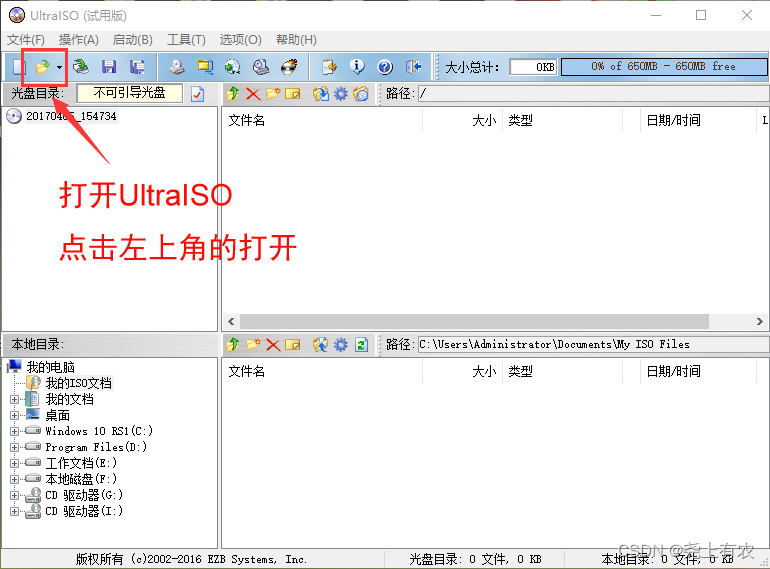Image resolution: width=770 pixels, height=569 pixels.
Task: Click Rename icon in the local pane toolbar
Action: coord(293,345)
